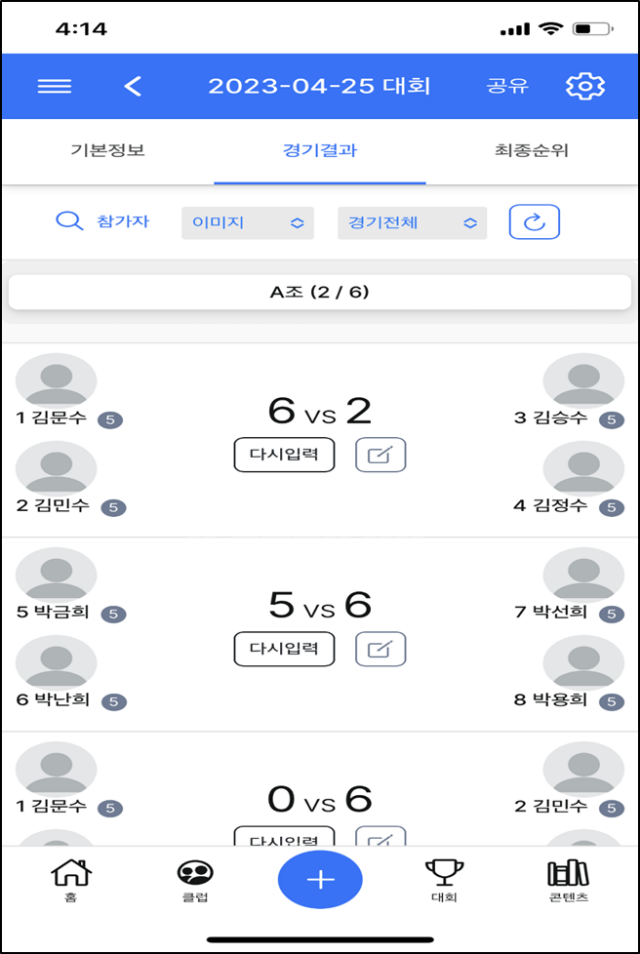Expand the 경기전체 dropdown

412,223
